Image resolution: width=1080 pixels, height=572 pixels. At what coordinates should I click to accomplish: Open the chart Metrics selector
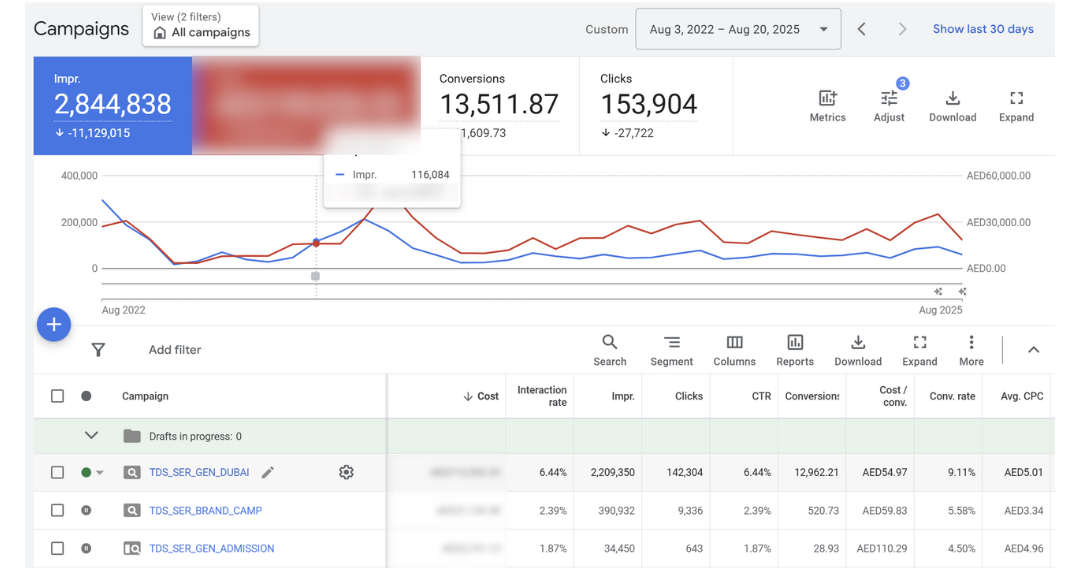coord(827,105)
